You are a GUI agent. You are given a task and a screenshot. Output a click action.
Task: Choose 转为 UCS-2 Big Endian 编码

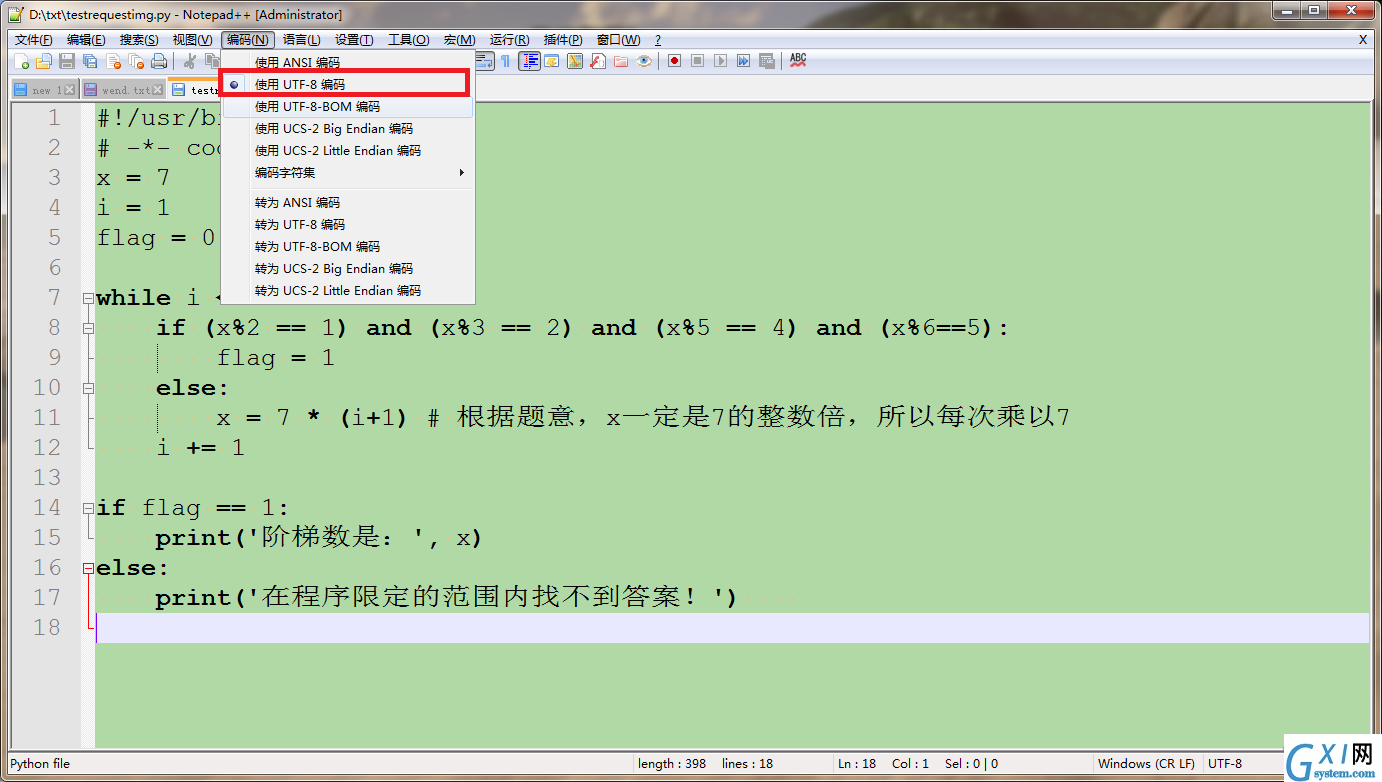click(347, 268)
